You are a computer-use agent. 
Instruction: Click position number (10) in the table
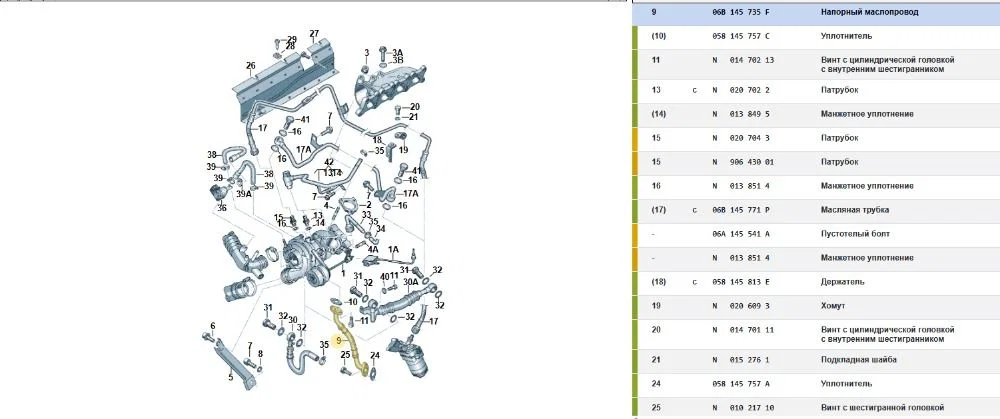pyautogui.click(x=659, y=36)
